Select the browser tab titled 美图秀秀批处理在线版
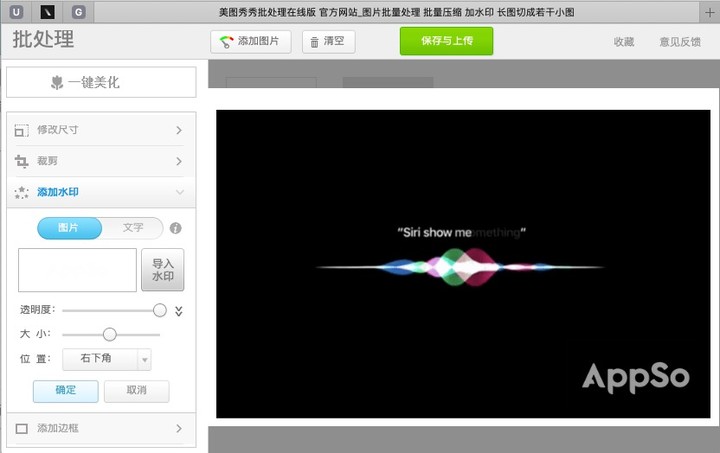The image size is (720, 453). click(396, 12)
